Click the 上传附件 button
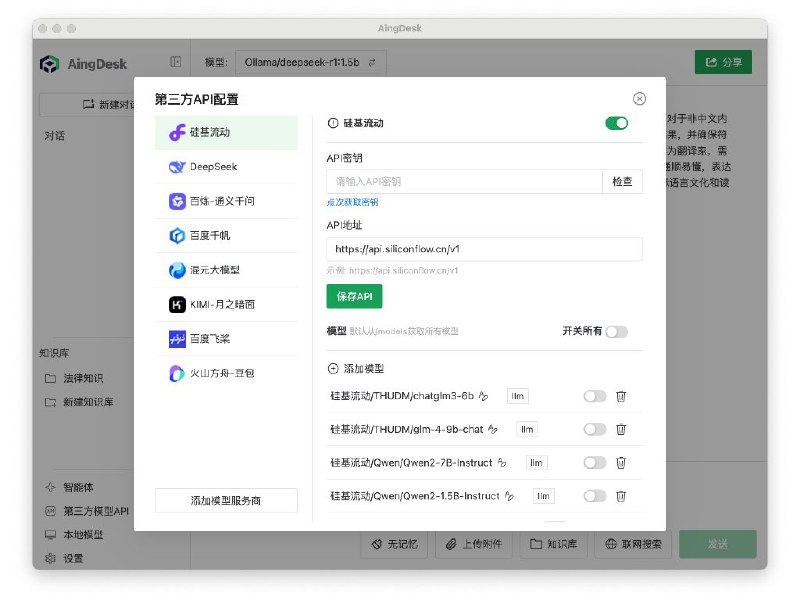Screen dimensions: 800x600 point(474,544)
